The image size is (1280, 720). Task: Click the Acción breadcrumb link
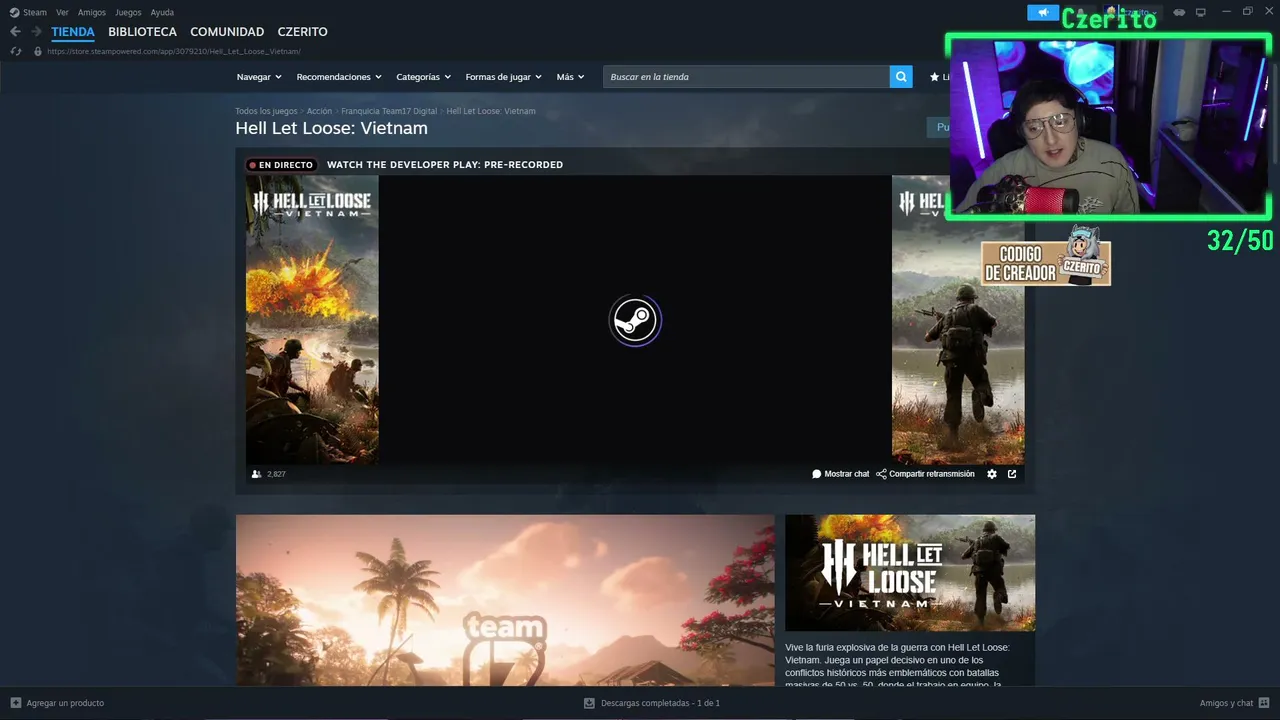(319, 111)
